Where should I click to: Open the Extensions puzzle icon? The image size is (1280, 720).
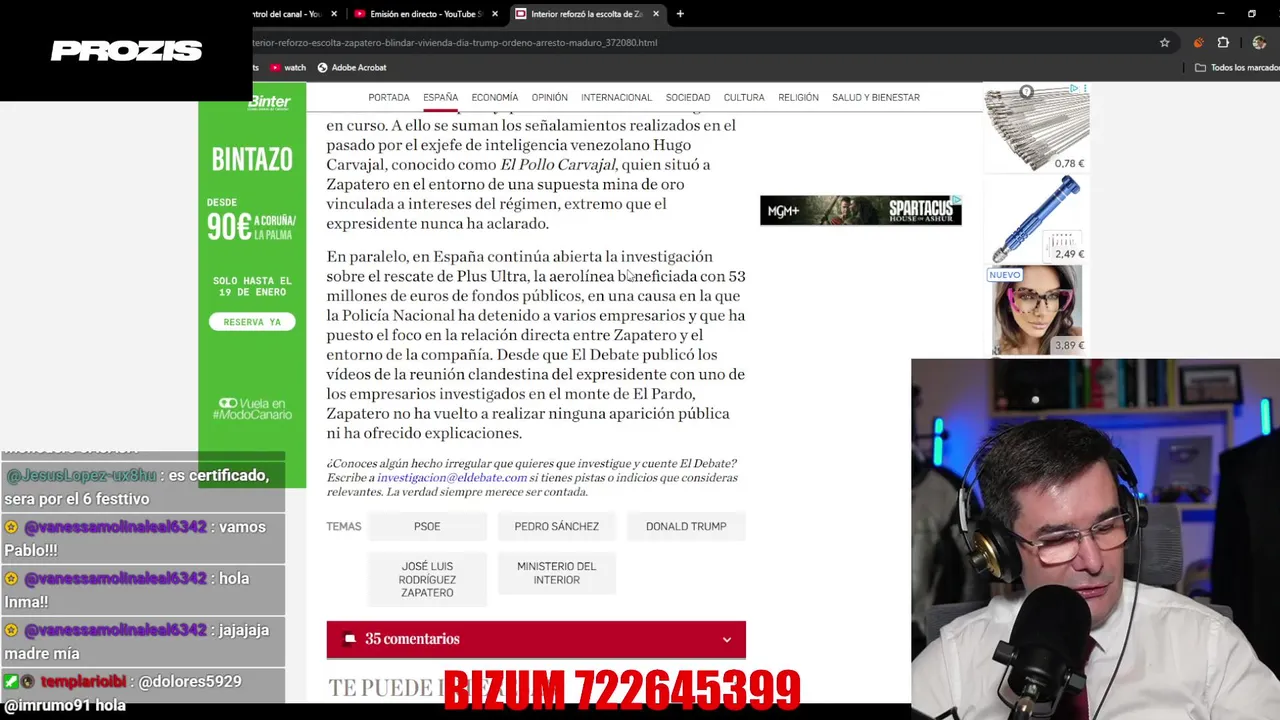point(1223,43)
